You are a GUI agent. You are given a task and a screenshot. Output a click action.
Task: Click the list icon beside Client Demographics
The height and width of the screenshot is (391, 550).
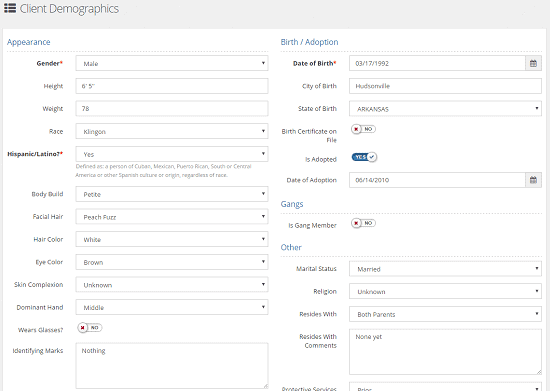tap(10, 8)
